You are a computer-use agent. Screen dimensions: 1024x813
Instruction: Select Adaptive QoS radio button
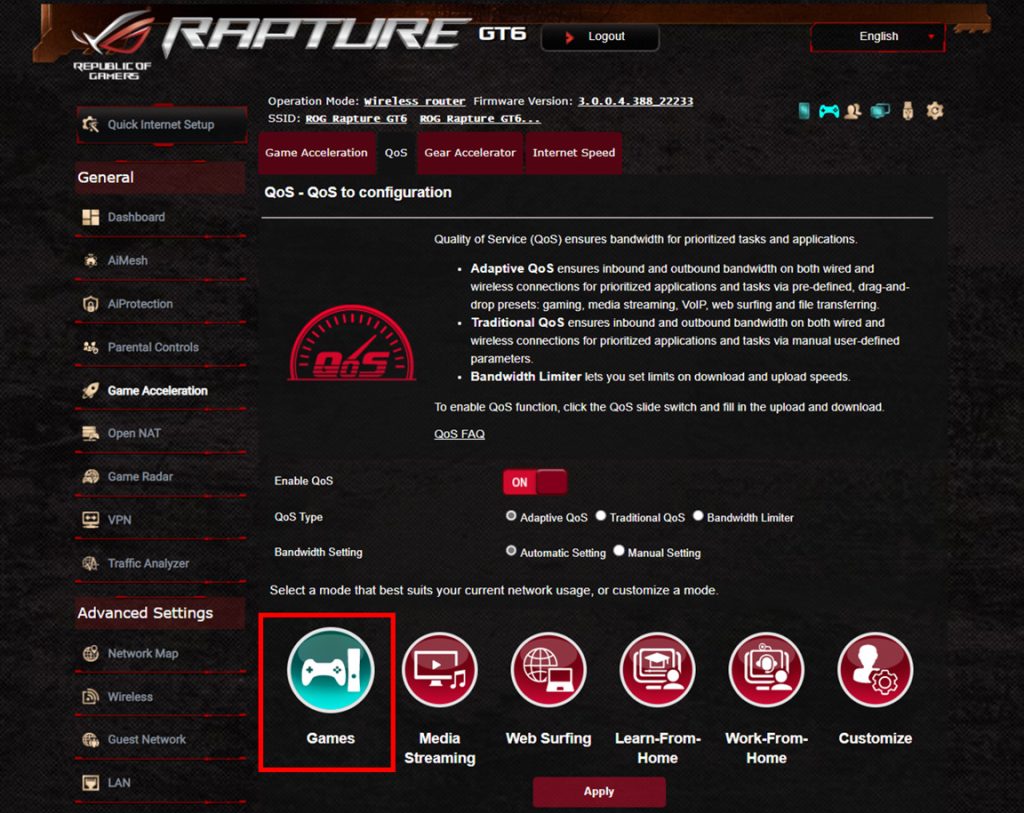tap(511, 516)
